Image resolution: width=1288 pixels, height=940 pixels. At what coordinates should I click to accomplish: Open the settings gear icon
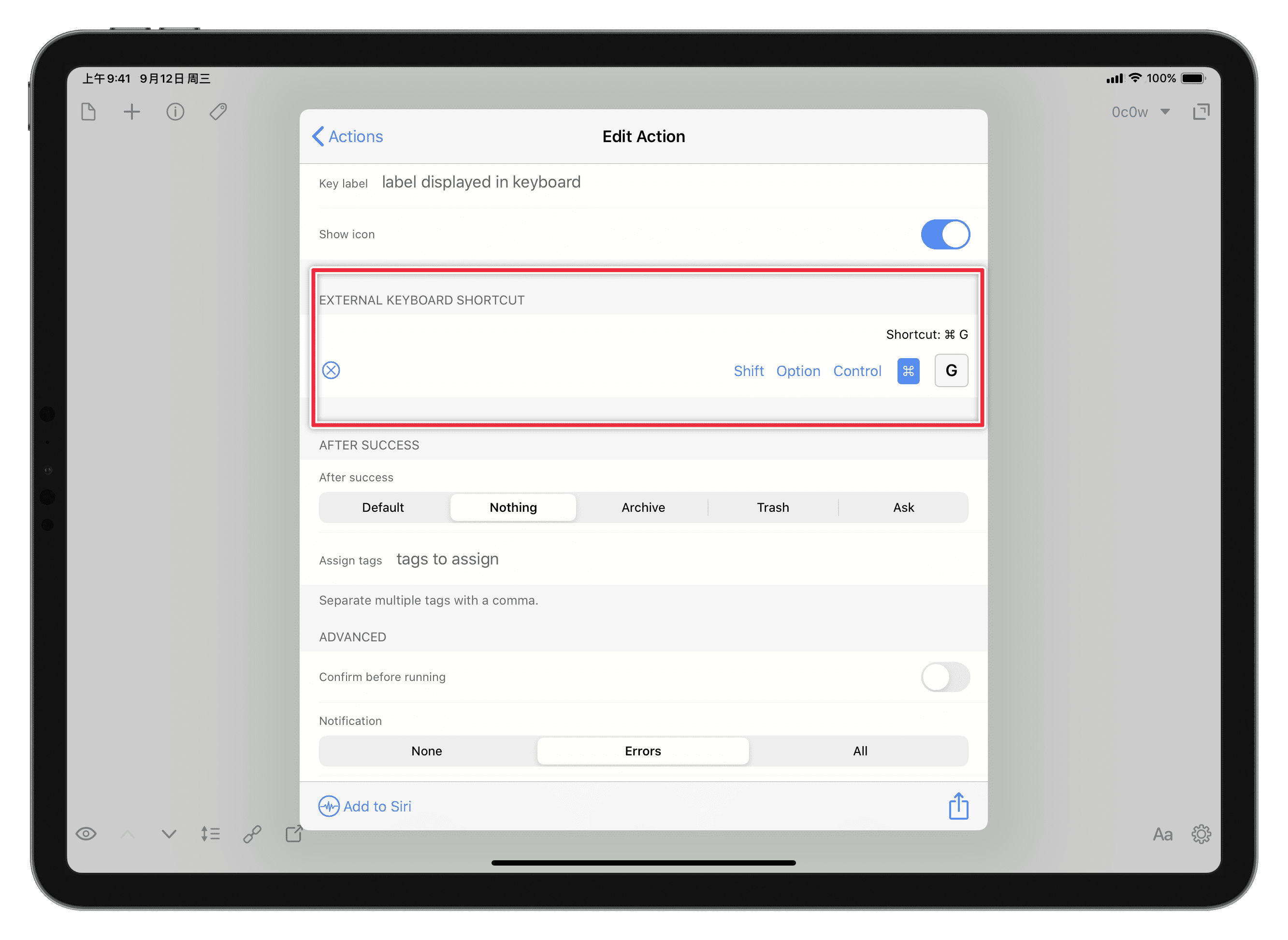[1201, 834]
